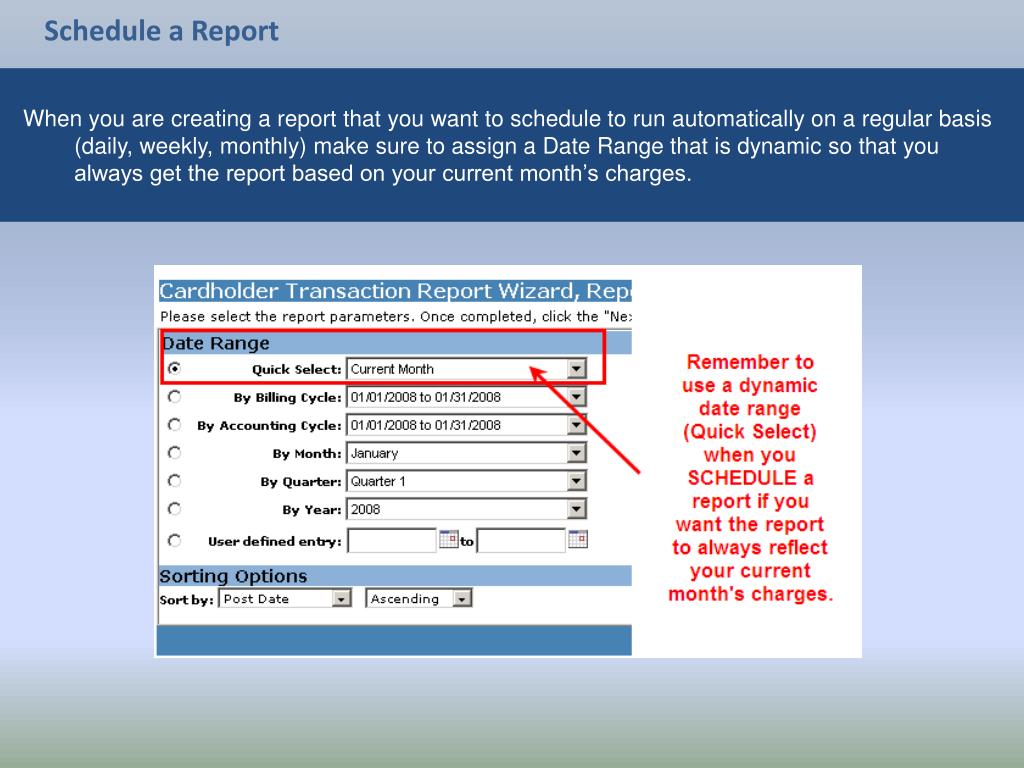Image resolution: width=1024 pixels, height=768 pixels.
Task: Select the By Quarter radio option
Action: pyautogui.click(x=174, y=481)
